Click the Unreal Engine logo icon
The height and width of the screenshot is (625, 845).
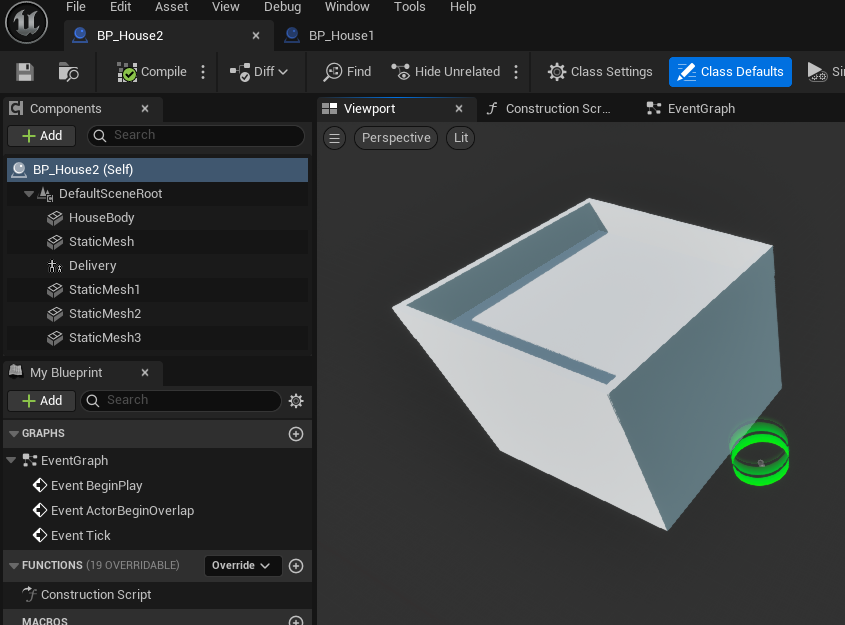(x=26, y=23)
